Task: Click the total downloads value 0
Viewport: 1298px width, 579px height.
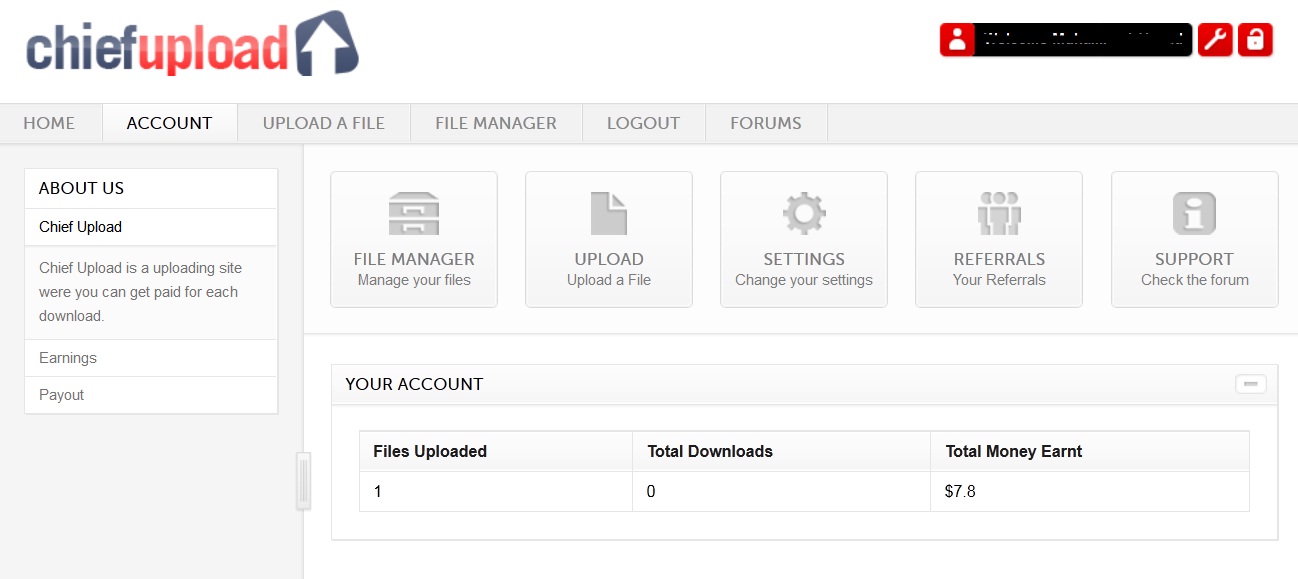Action: click(651, 492)
